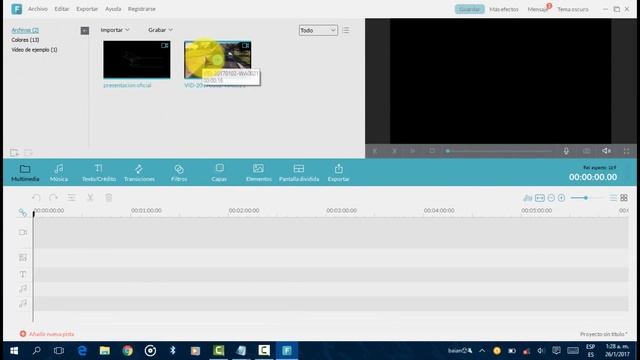Screen dimensions: 640x360
Task: Select Vídeo de ejemplo (1) category
Action: (34, 50)
